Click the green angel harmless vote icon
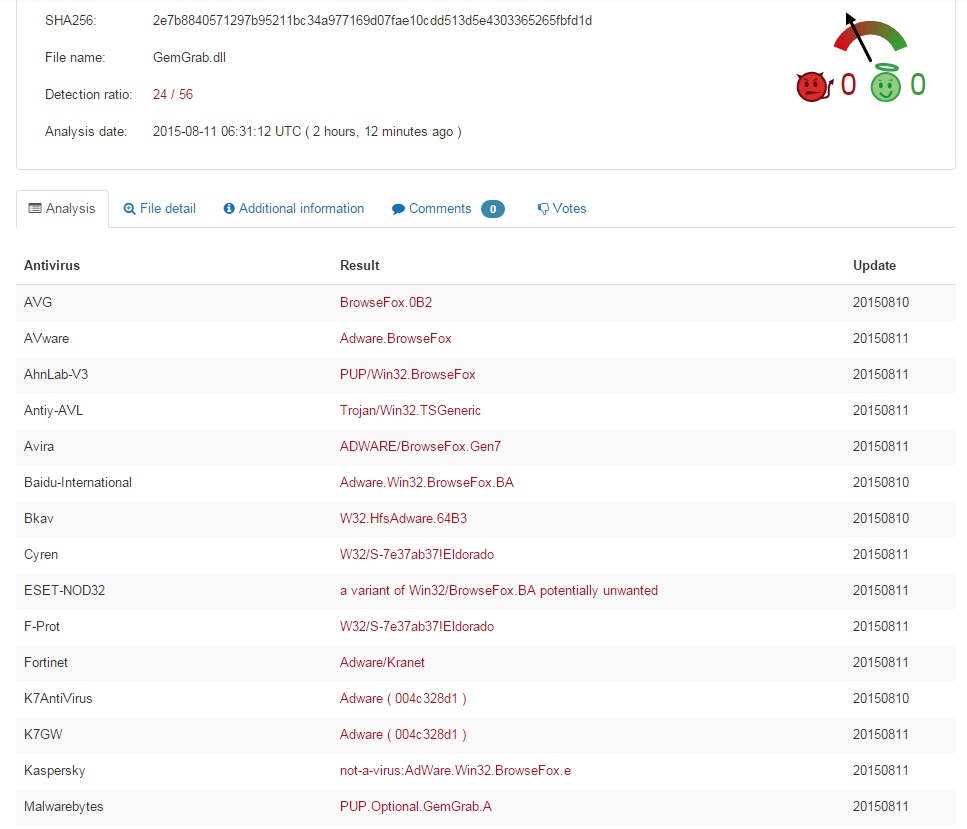 pos(886,83)
